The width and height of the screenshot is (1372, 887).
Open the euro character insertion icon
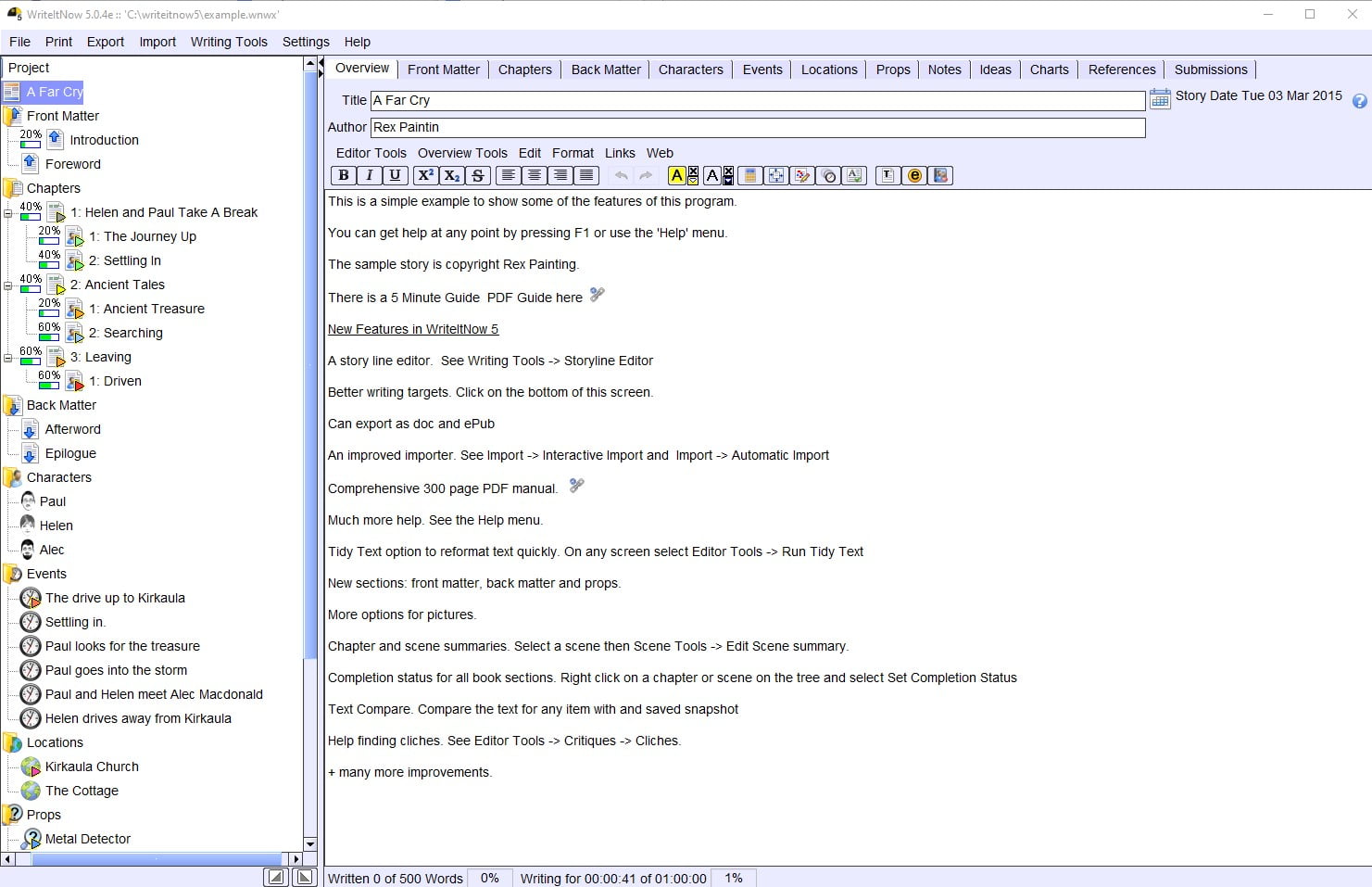[x=914, y=175]
